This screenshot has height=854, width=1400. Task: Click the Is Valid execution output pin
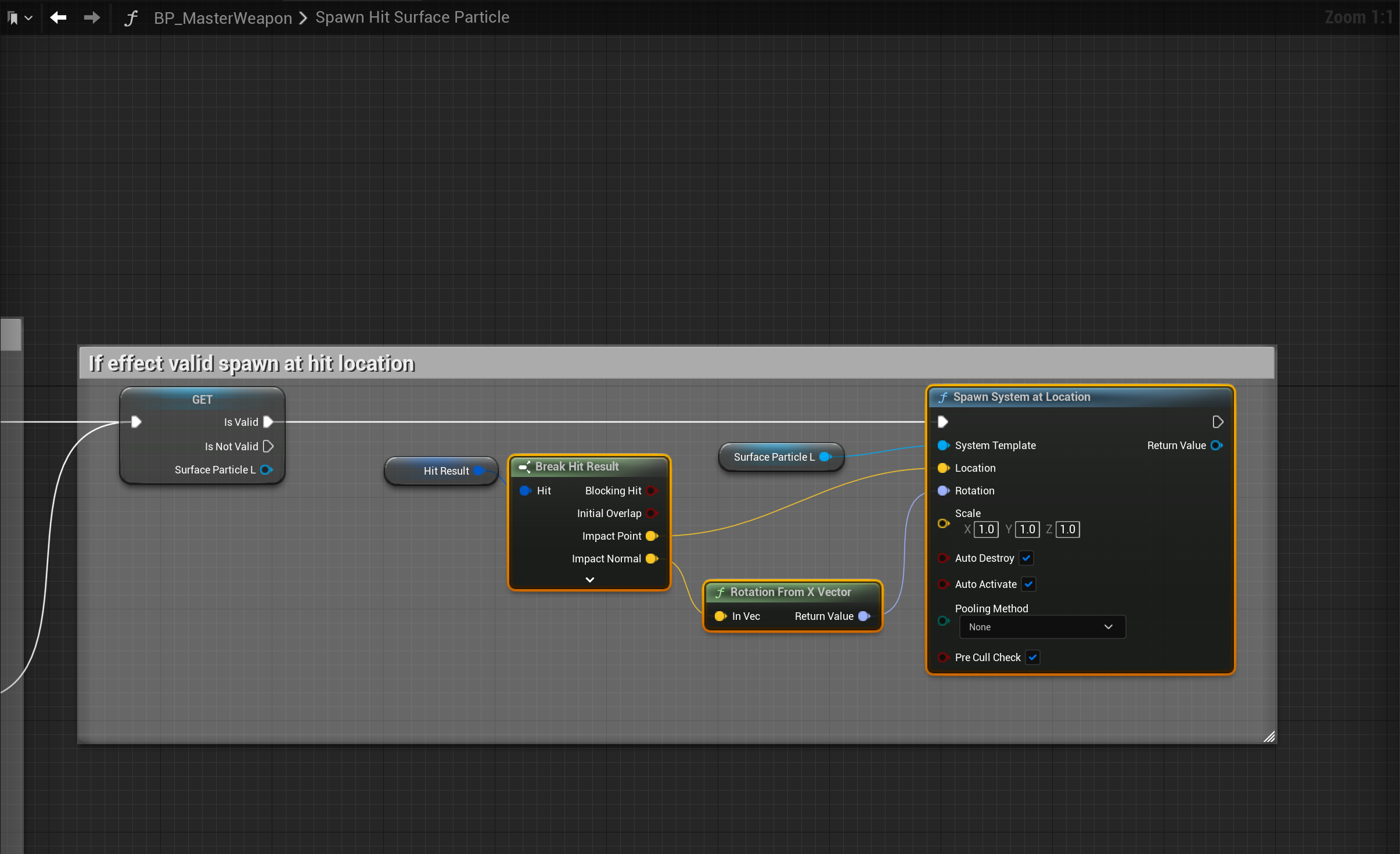coord(268,422)
